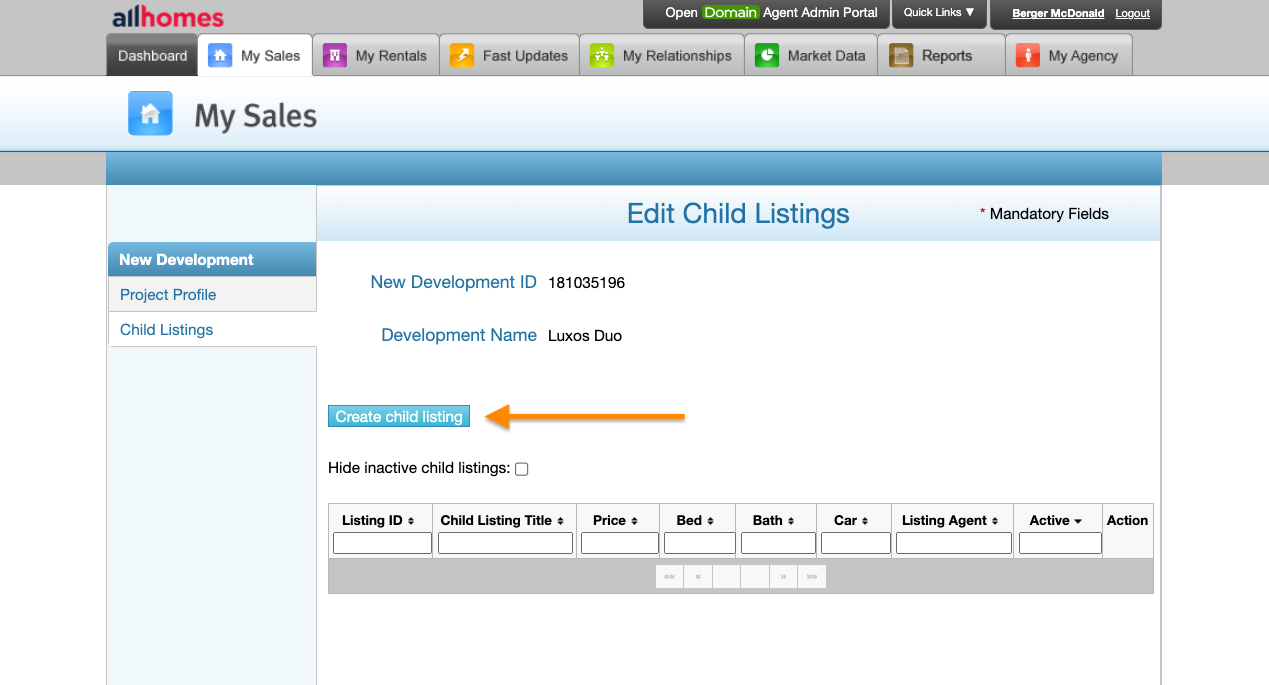Sort table by Listing ID column
This screenshot has width=1269, height=685.
[378, 520]
